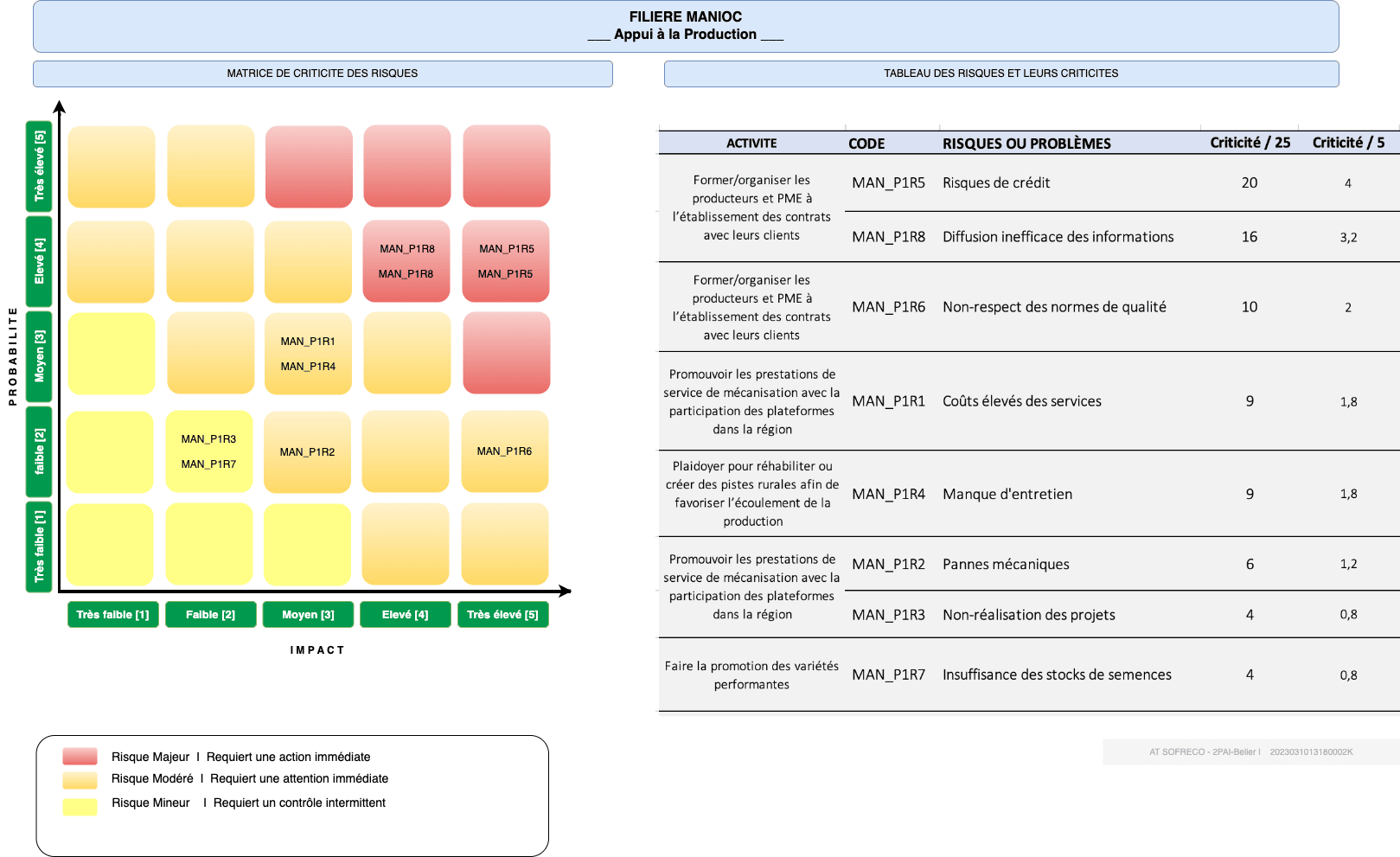The width and height of the screenshot is (1400, 857).
Task: Open the 'MATRICE DE CRITICITE DES RISQUES' header
Action: coord(323,74)
